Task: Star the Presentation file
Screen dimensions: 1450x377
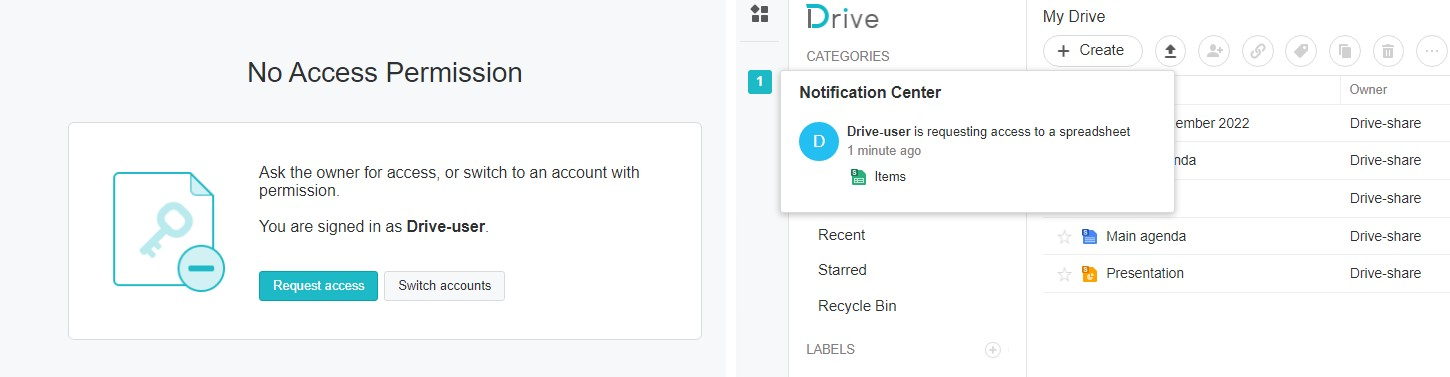Action: tap(1064, 274)
